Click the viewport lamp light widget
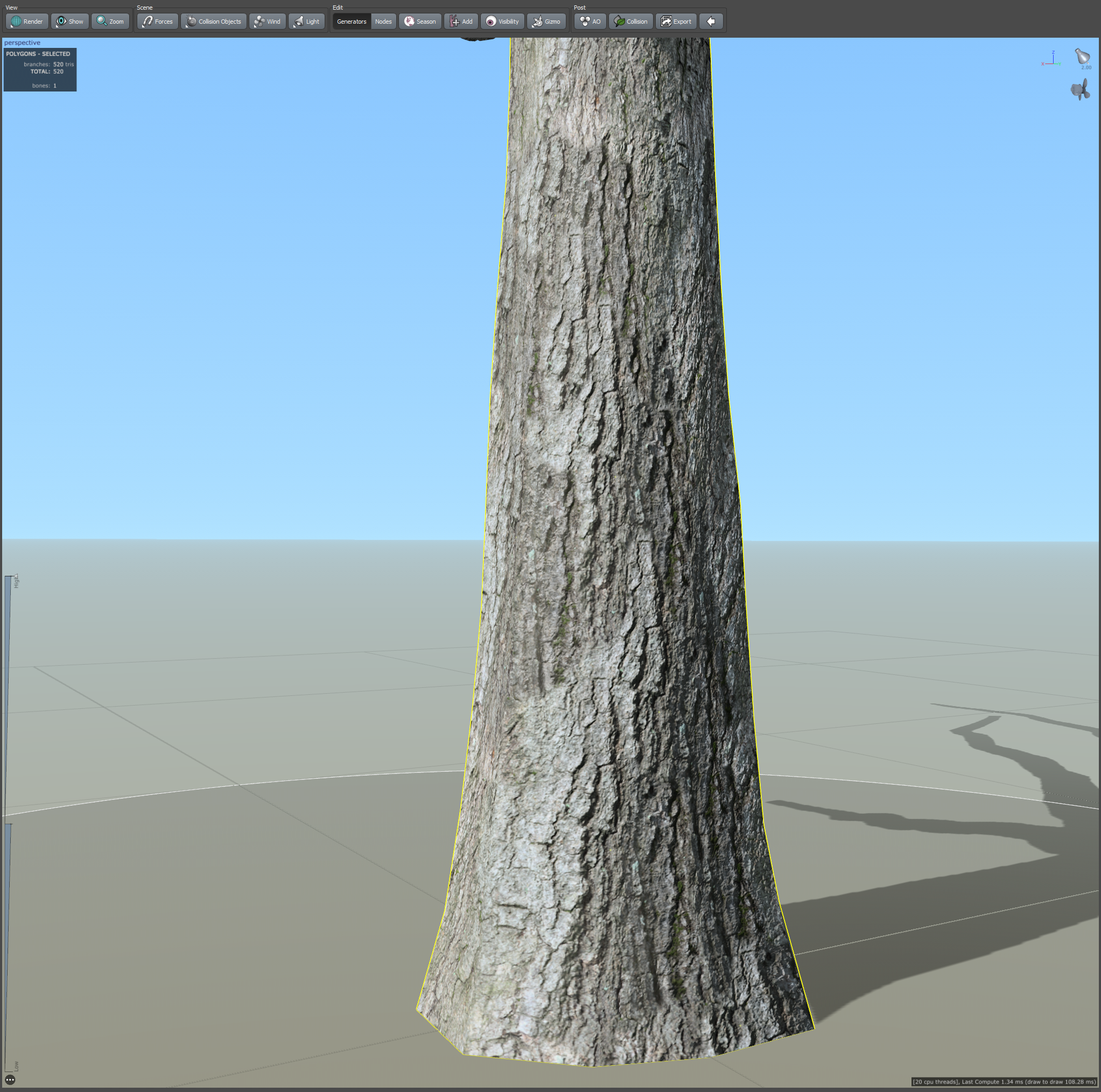The image size is (1101, 1092). click(1082, 57)
